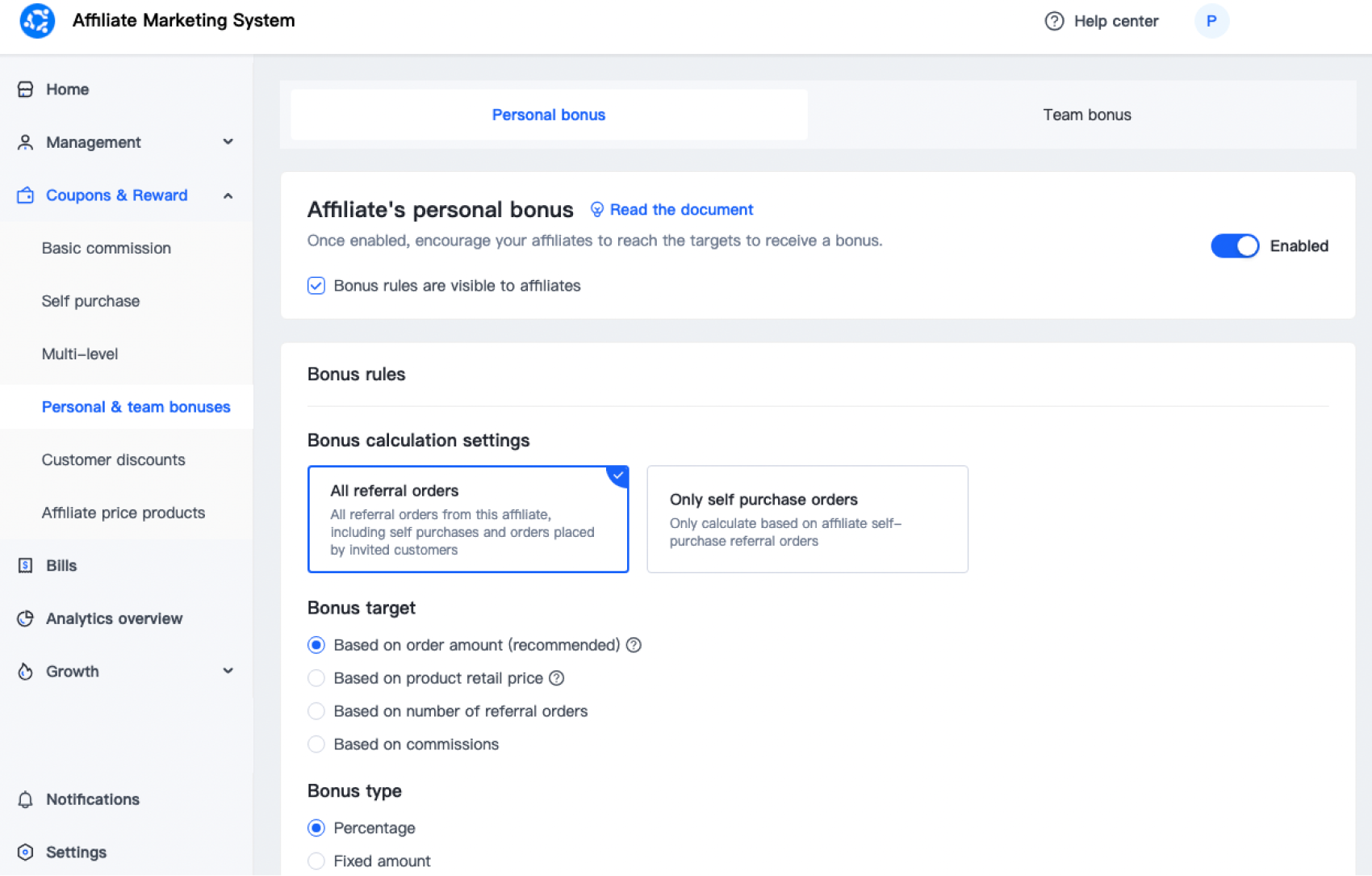Uncheck Bonus rules are visible to affiliates
This screenshot has height=876, width=1372.
[x=316, y=286]
